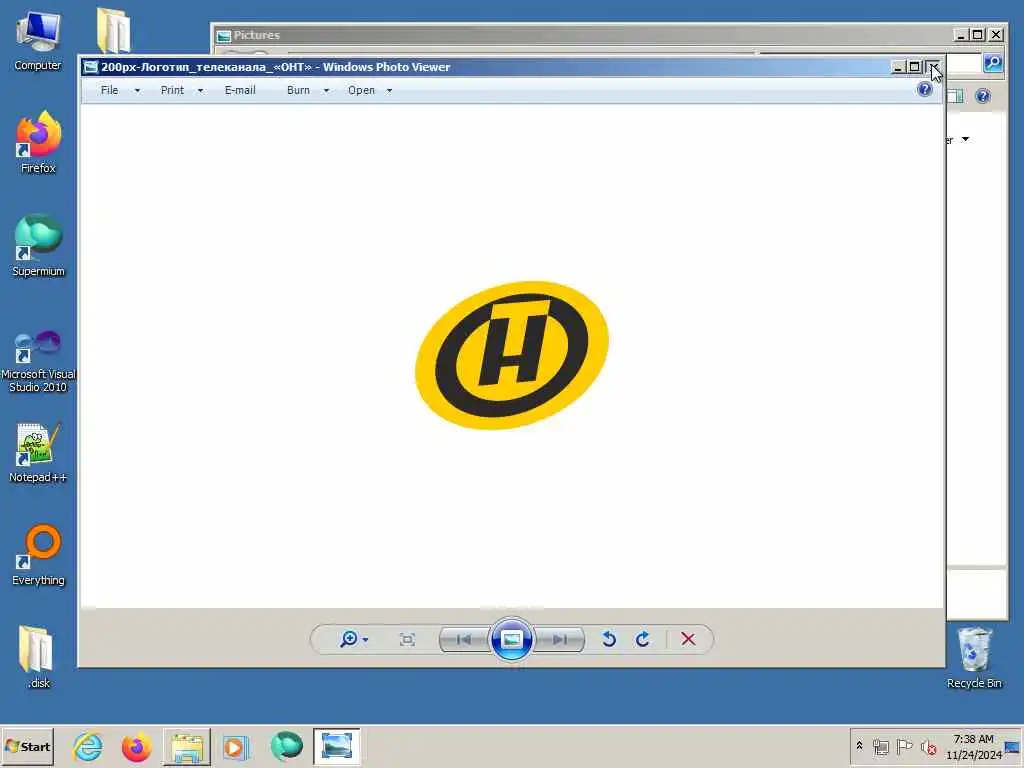Click the network tray icon
Screen dimensions: 1024x768
(881, 746)
